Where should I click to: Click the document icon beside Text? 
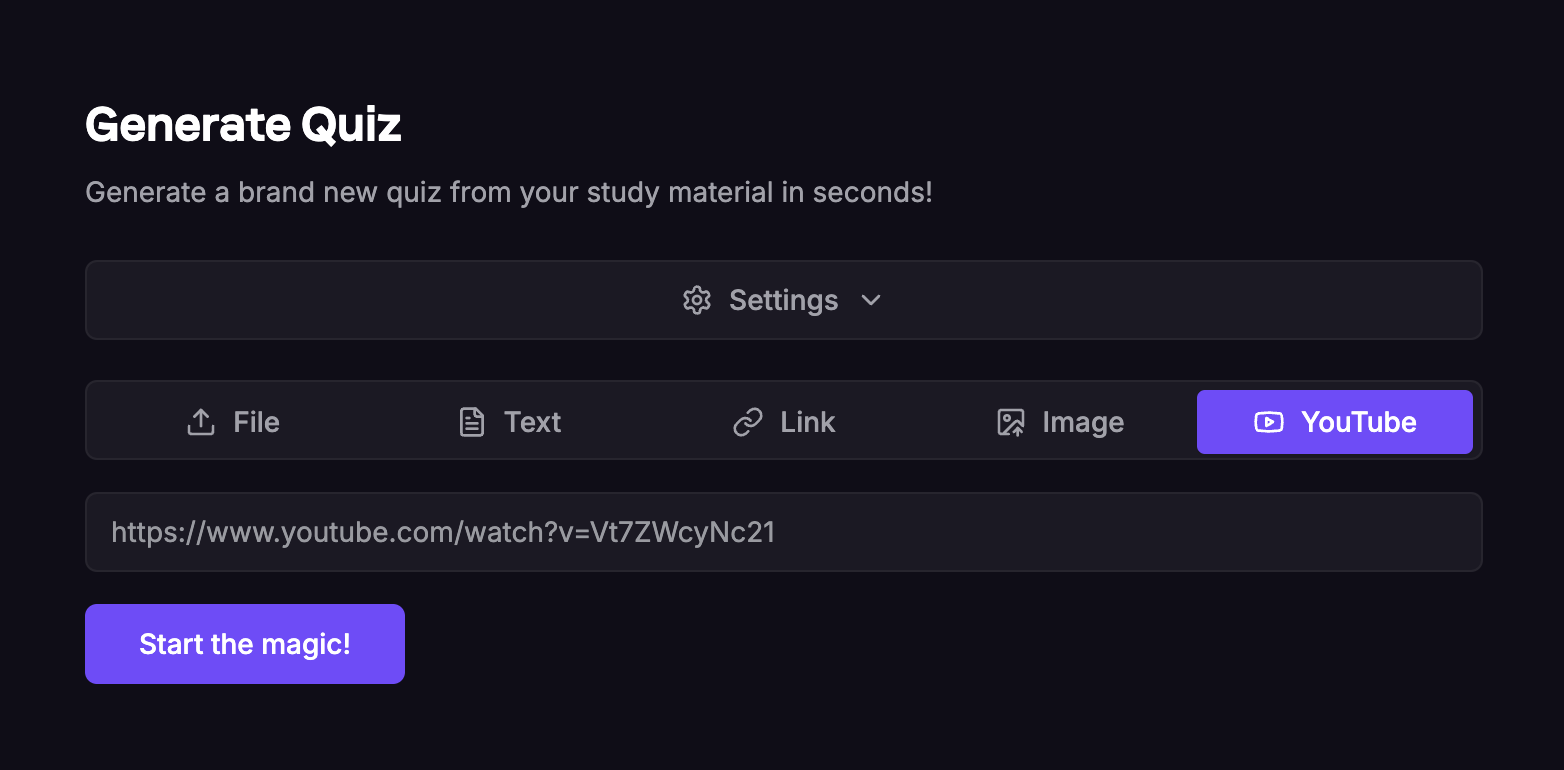[471, 422]
